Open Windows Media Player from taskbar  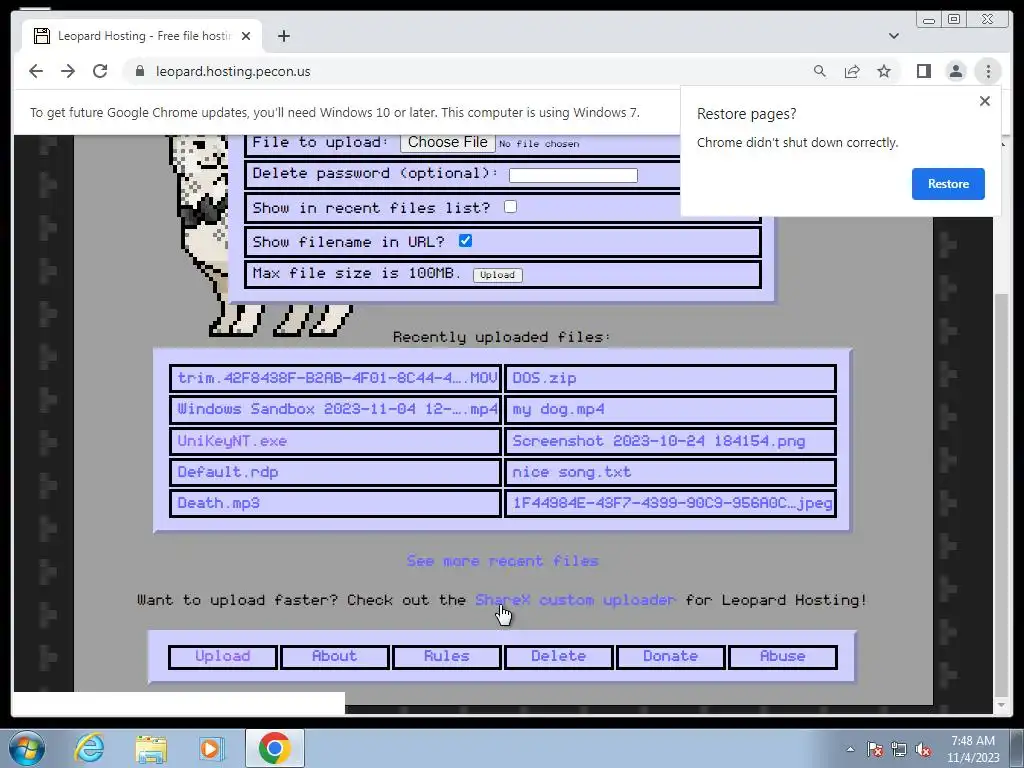point(212,749)
